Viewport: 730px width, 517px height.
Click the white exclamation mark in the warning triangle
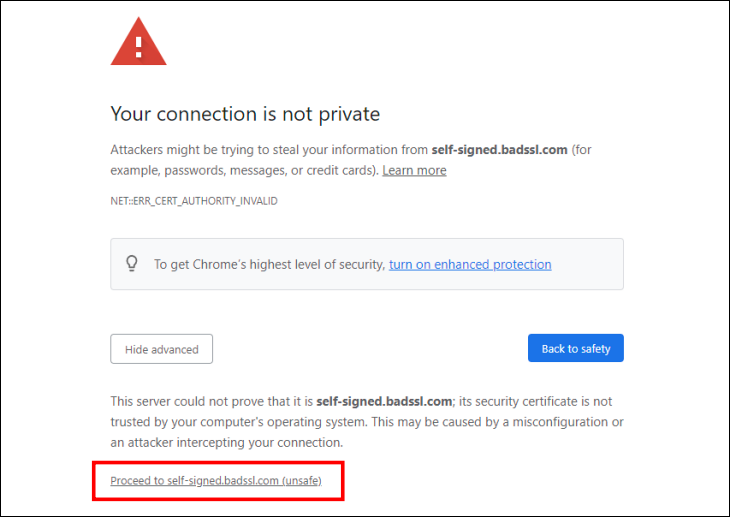coord(138,47)
